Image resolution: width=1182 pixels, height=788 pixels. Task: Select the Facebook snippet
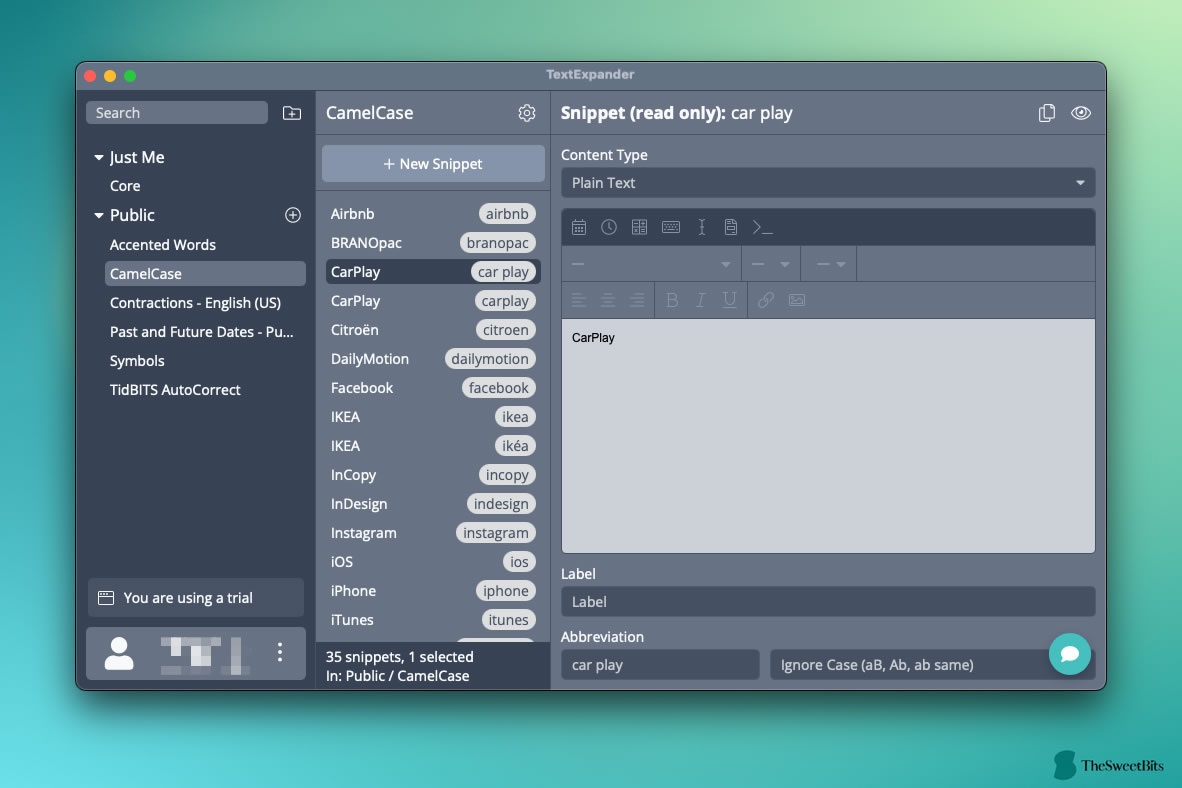(433, 388)
